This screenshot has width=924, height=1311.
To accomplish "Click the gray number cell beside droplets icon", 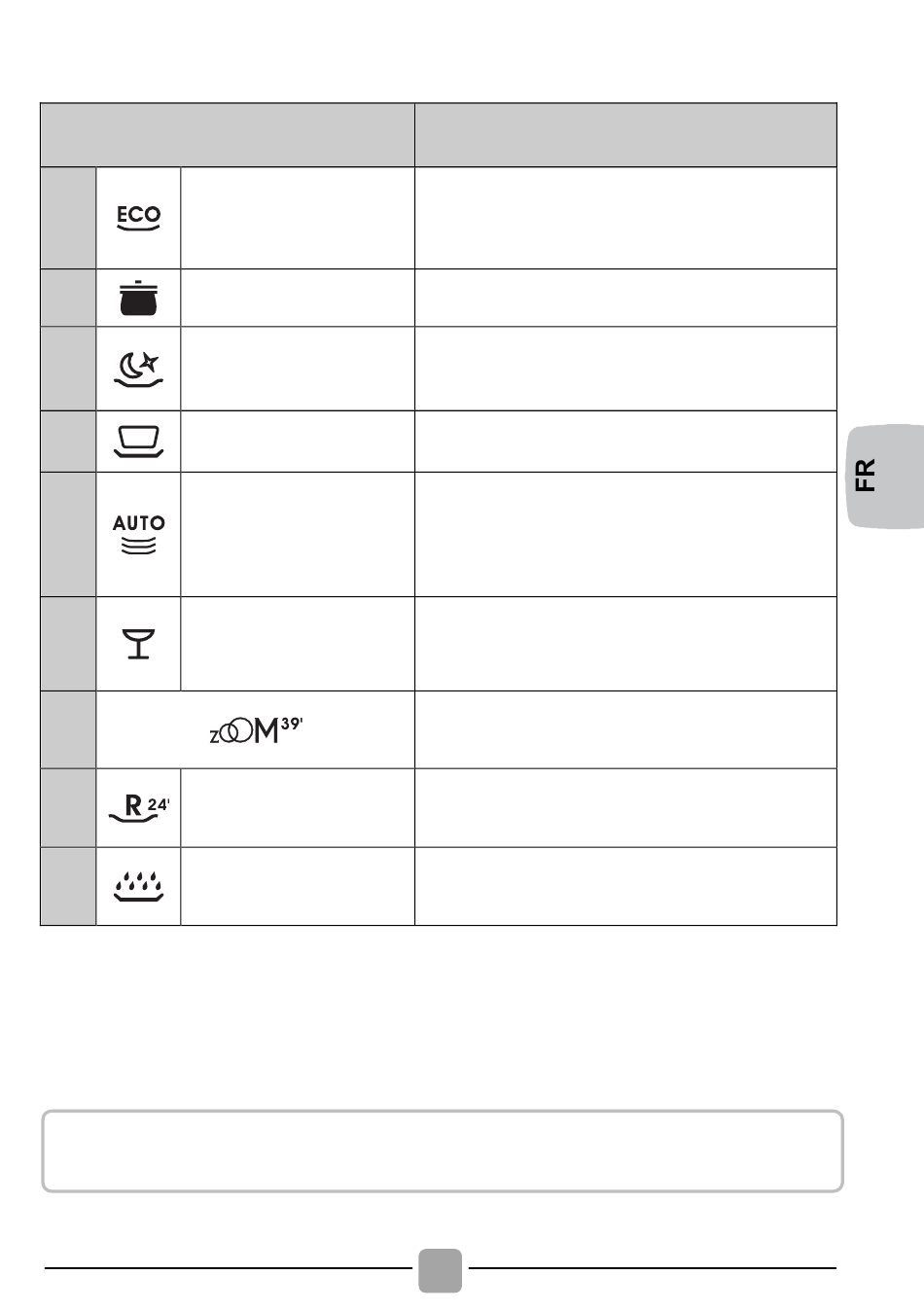I will 68,886.
